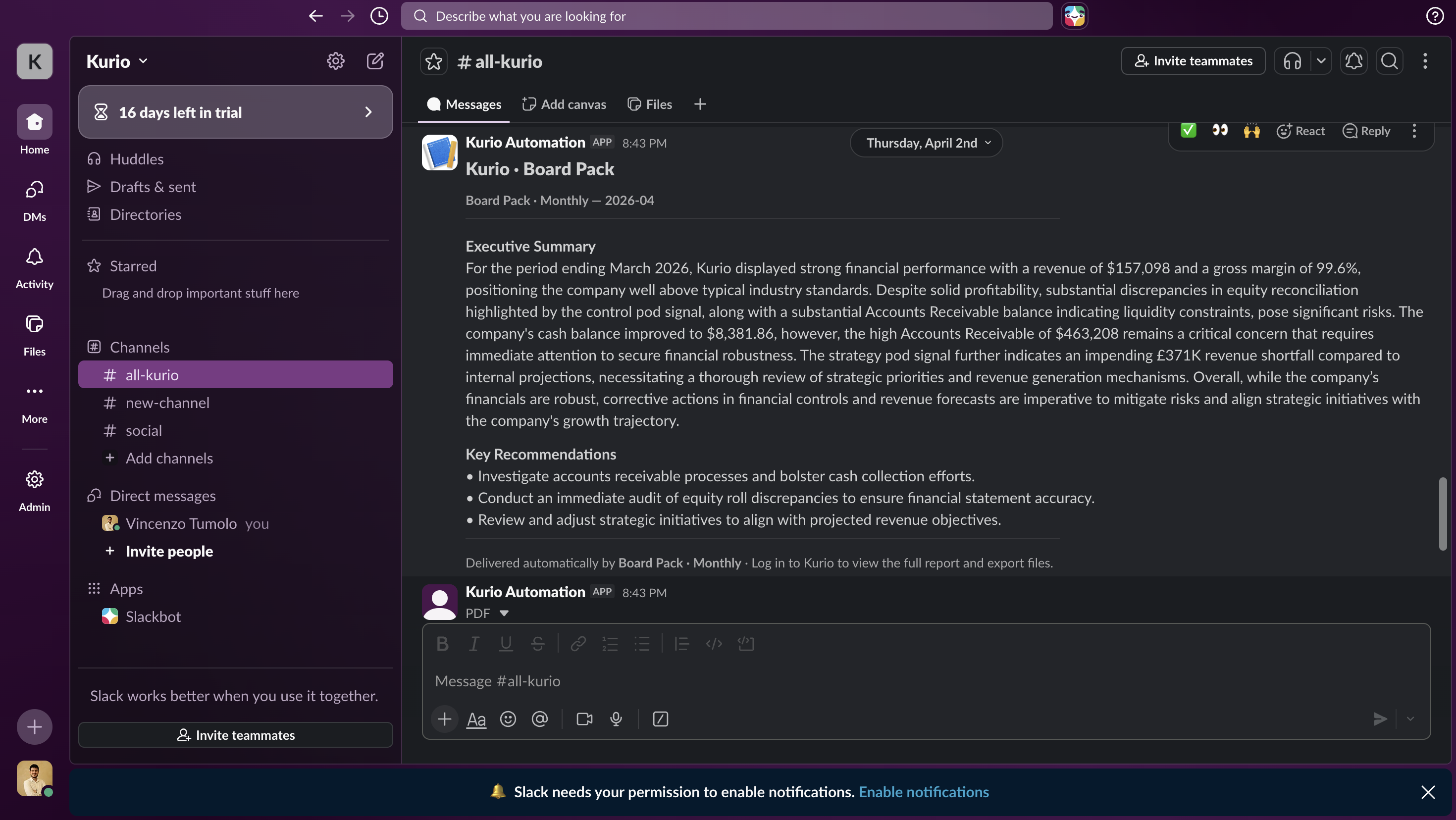Open notification bell preferences in header
1456x820 pixels.
pos(1353,61)
